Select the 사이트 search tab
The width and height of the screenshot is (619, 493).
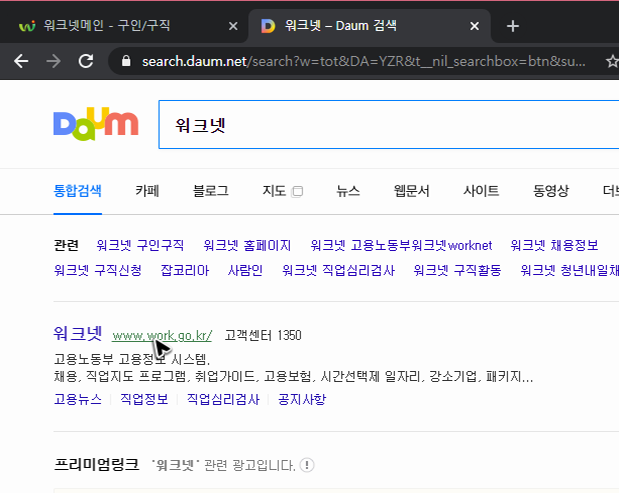[481, 191]
